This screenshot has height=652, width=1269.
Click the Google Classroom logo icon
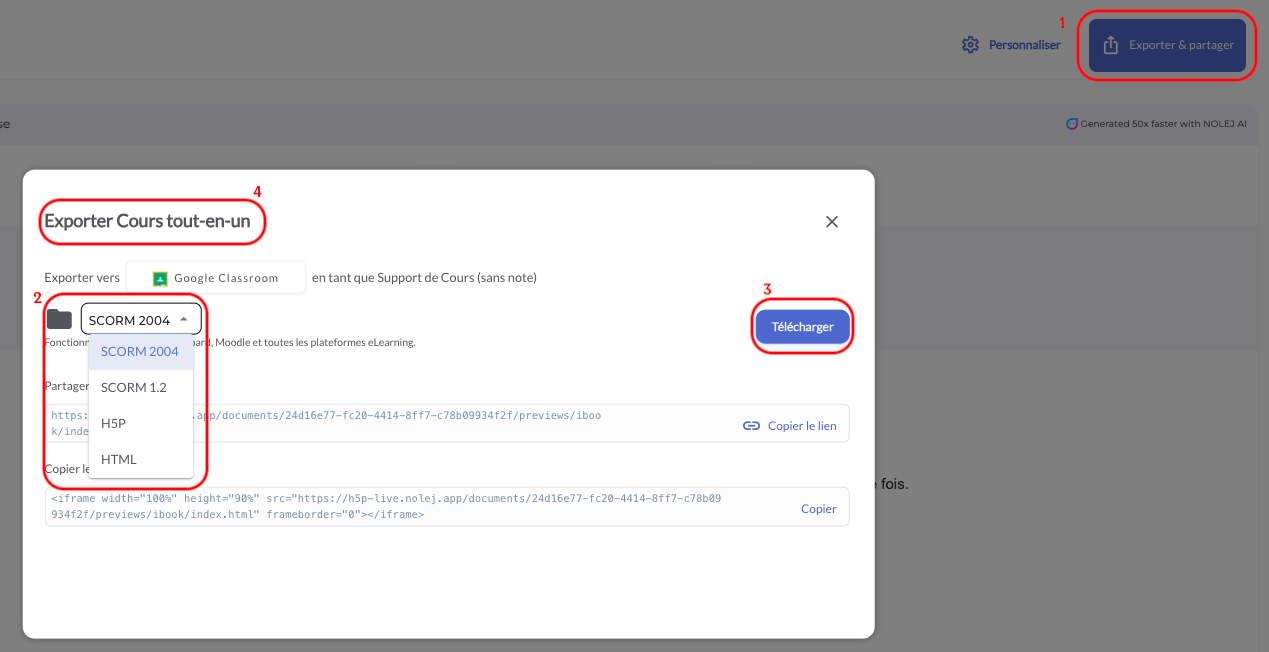coord(160,278)
